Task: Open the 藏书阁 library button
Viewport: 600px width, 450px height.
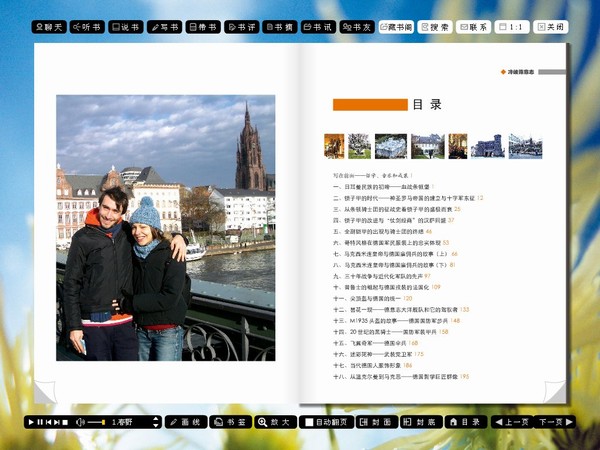Action: pos(396,27)
